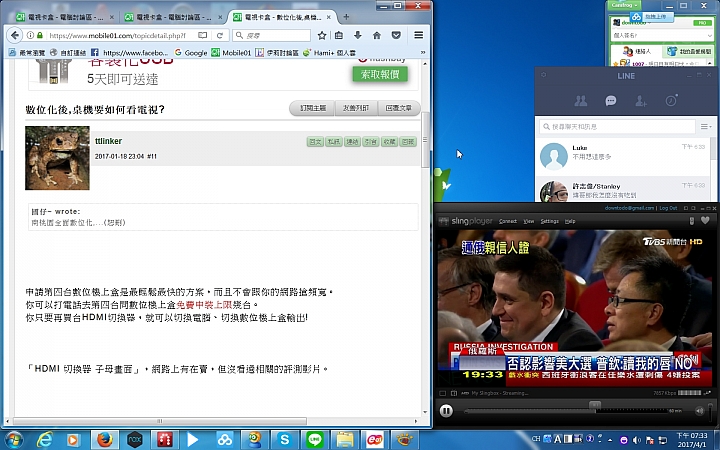Click SlingPlayer favorites heart icon

705,221
